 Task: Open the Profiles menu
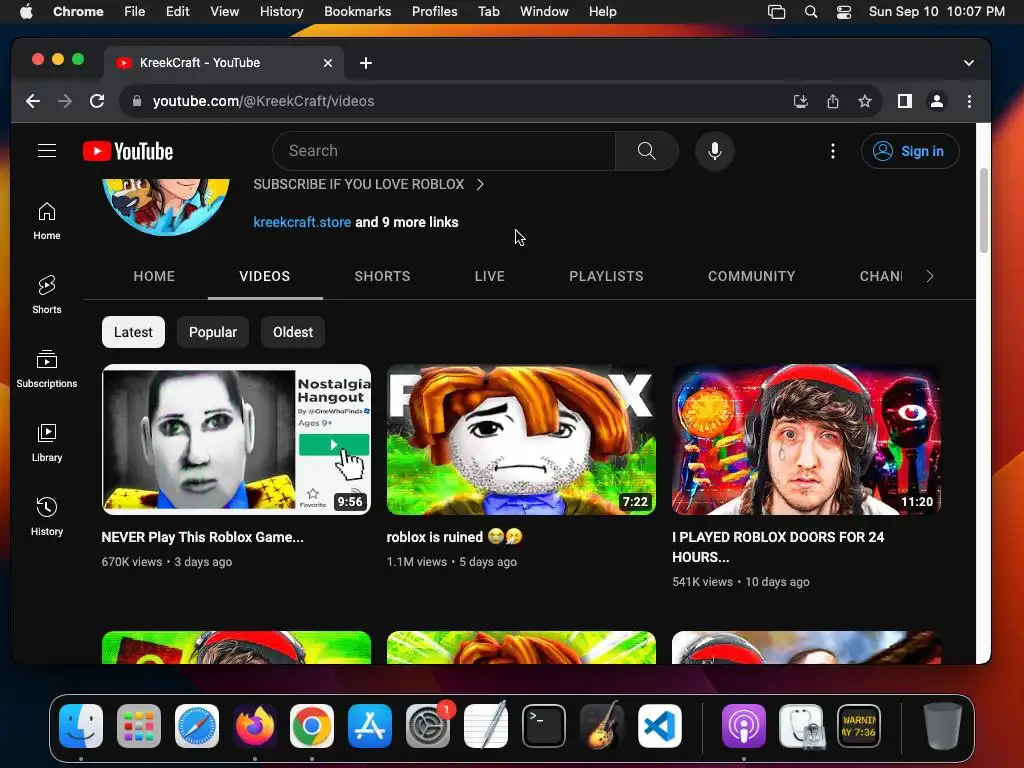(x=434, y=12)
